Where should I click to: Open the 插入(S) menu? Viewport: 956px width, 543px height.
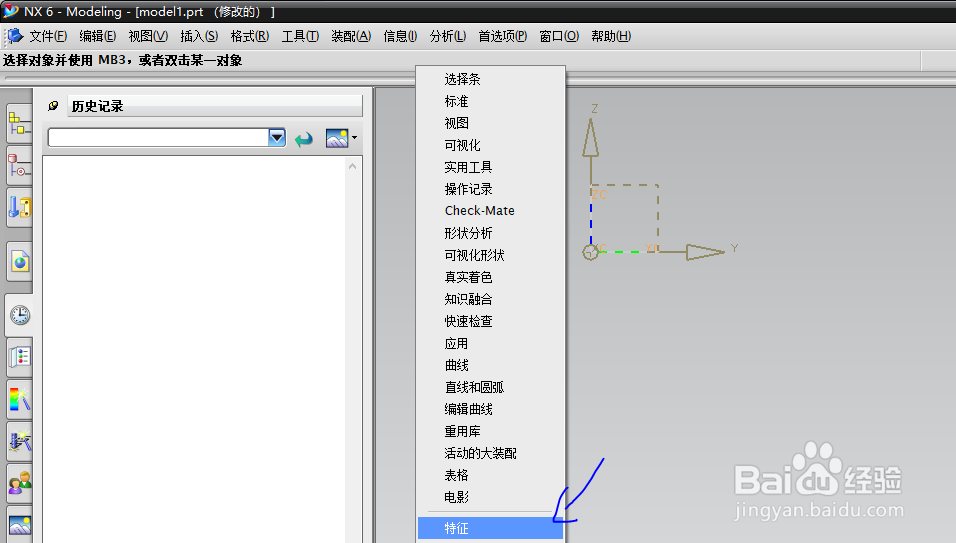199,37
